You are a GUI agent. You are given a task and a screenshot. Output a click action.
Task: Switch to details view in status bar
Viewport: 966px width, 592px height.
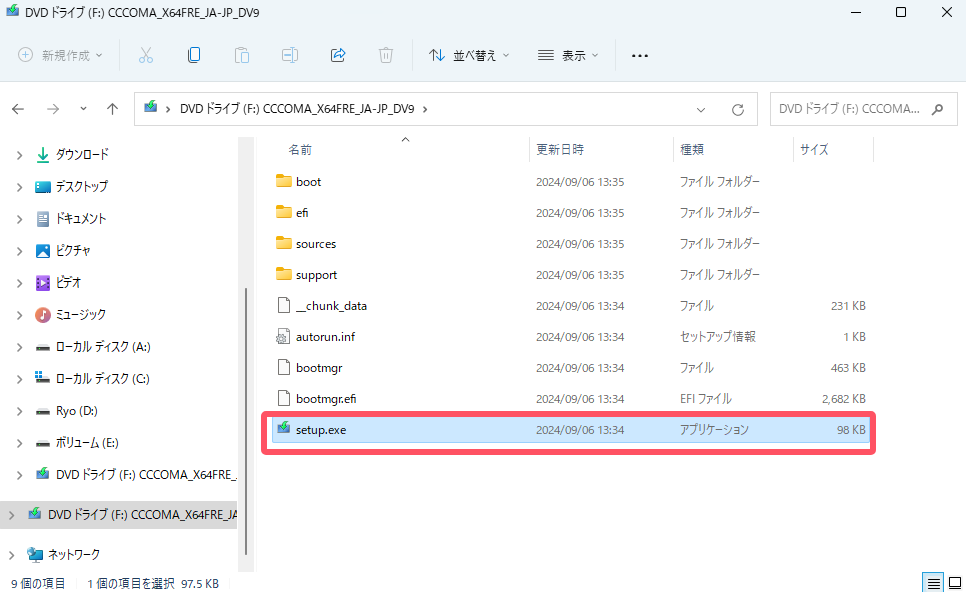coord(932,583)
